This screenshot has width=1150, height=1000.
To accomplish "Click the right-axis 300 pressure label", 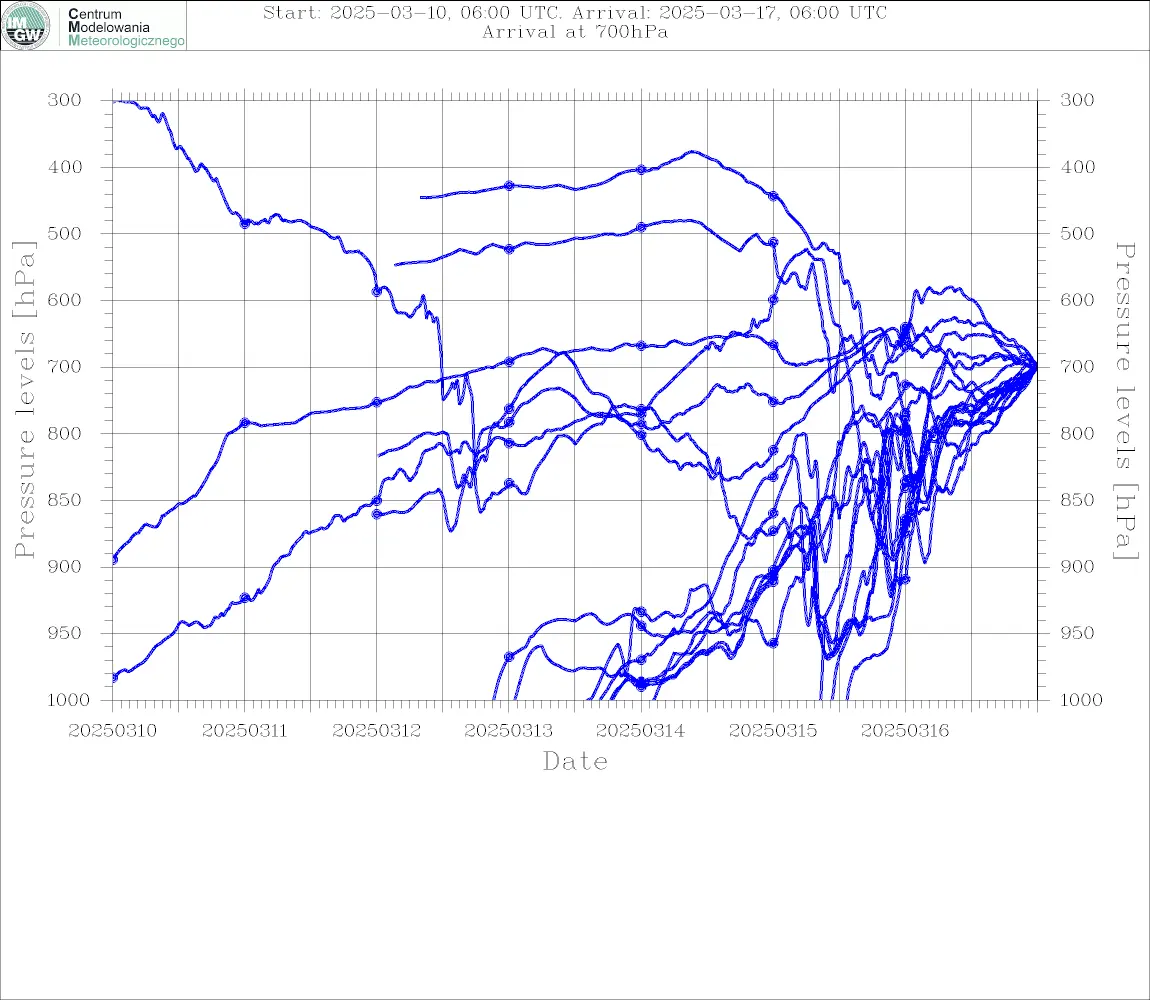I will pos(1077,100).
